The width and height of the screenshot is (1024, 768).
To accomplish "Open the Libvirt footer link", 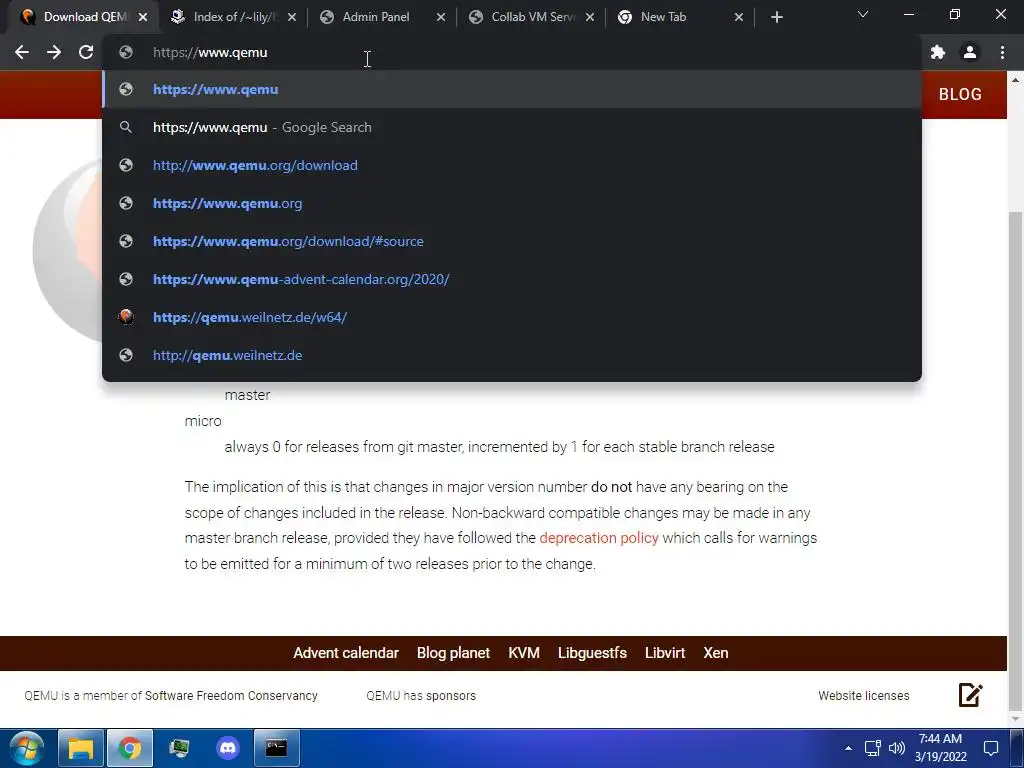I will point(665,653).
